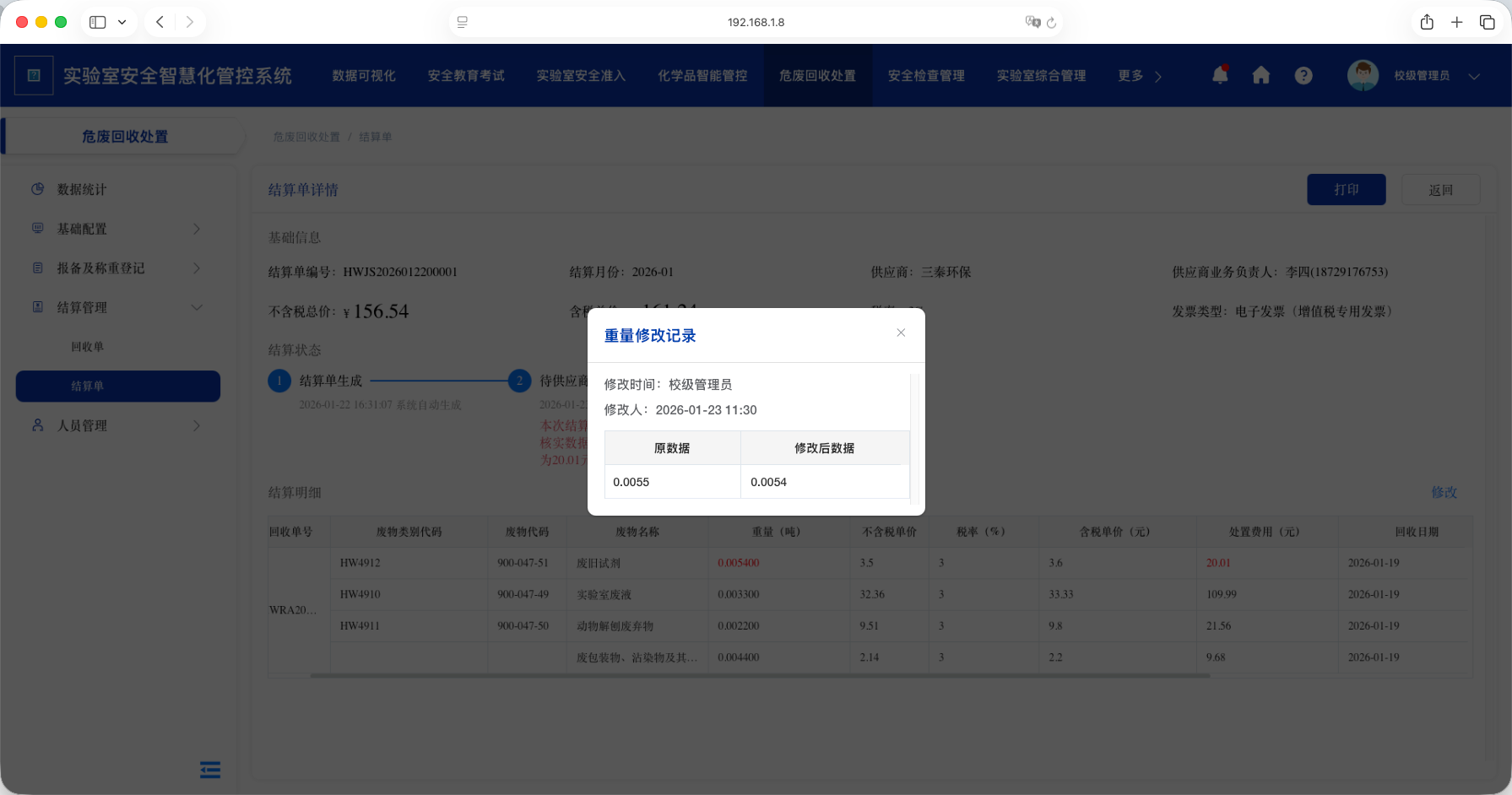Collapse the 结算管理 menu chevron

pyautogui.click(x=197, y=307)
